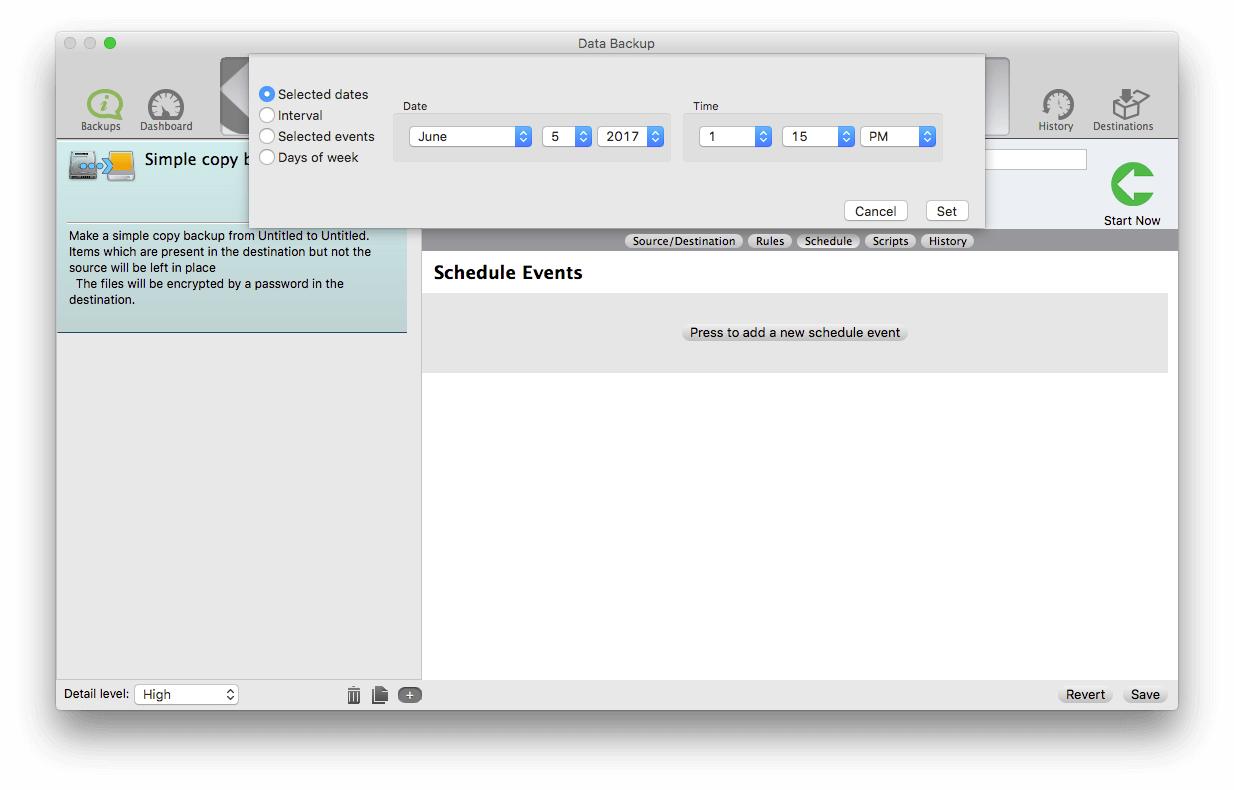Click the Set button
The height and width of the screenshot is (790, 1234).
[946, 211]
